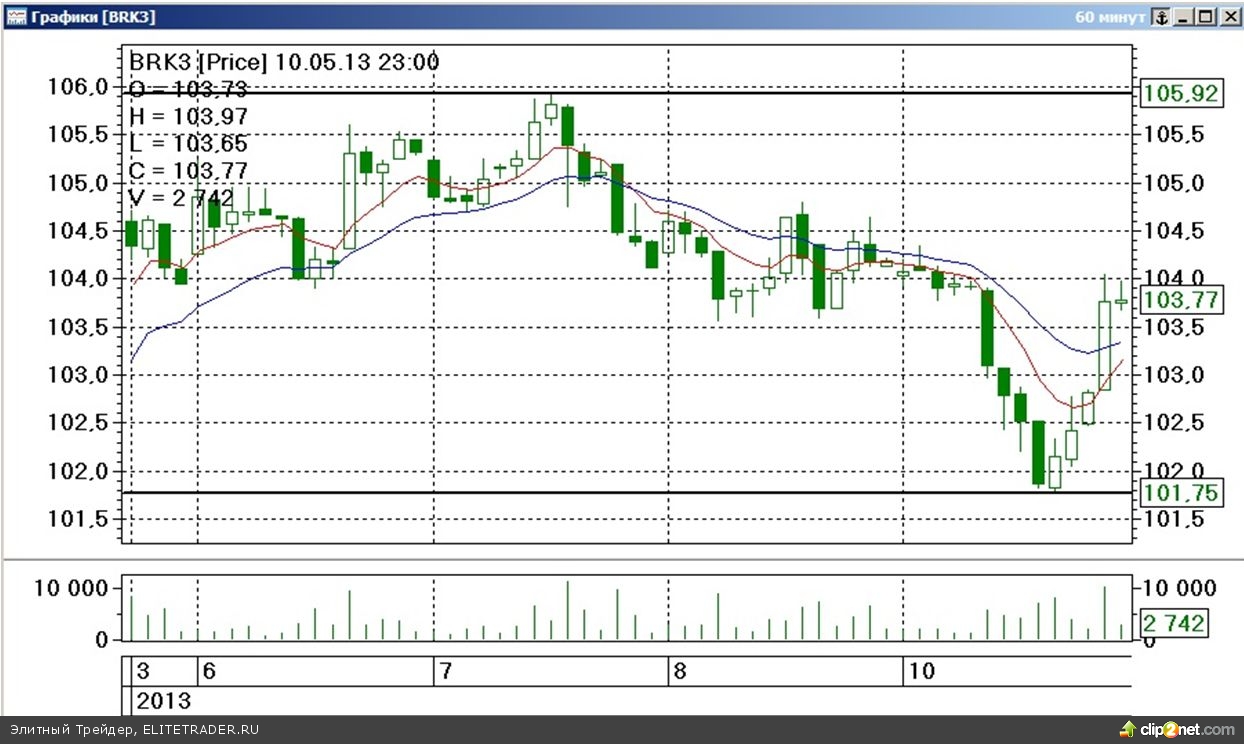The height and width of the screenshot is (744, 1244).
Task: Click the 60 минут timeframe label
Action: (x=1109, y=17)
